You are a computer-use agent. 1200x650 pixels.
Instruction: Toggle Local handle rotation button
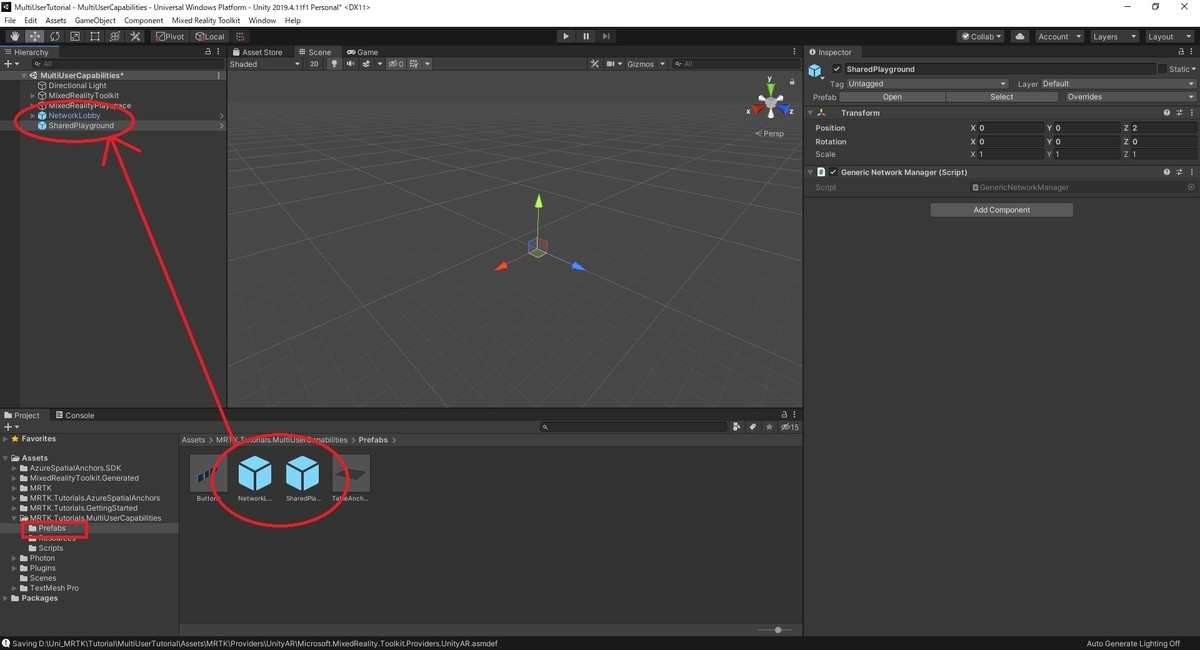coord(210,36)
